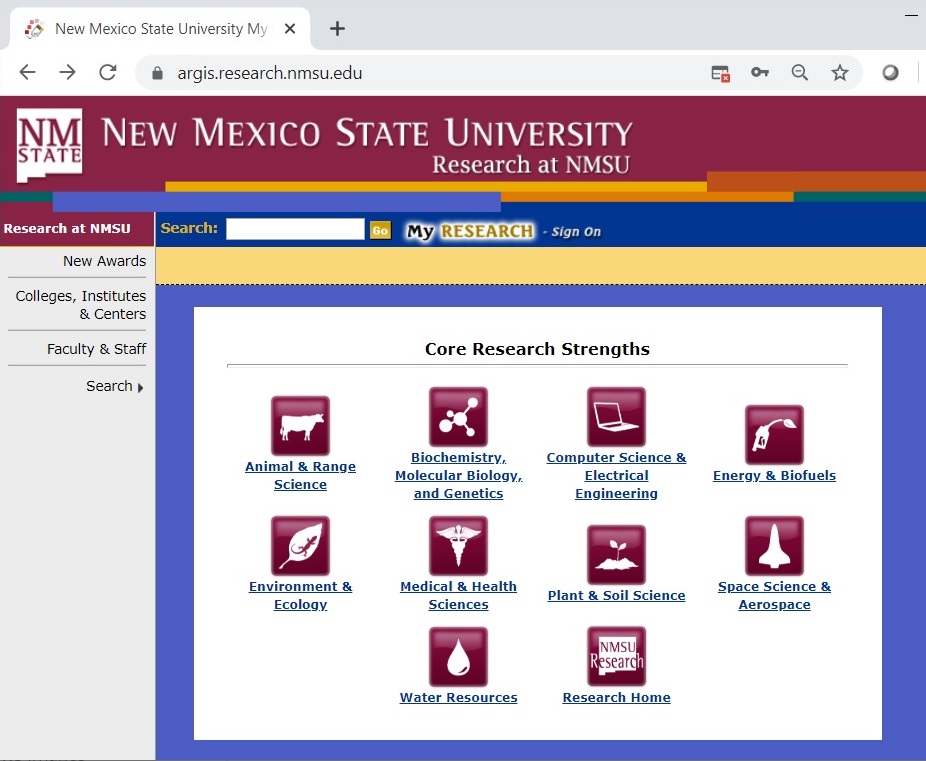Open New Awards in the sidebar
This screenshot has height=761, width=926.
click(x=105, y=261)
